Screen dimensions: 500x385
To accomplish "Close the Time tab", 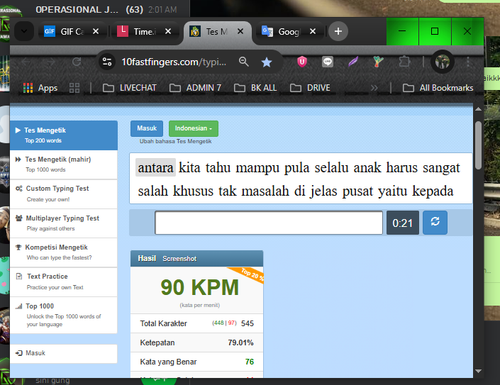I will tap(168, 31).
